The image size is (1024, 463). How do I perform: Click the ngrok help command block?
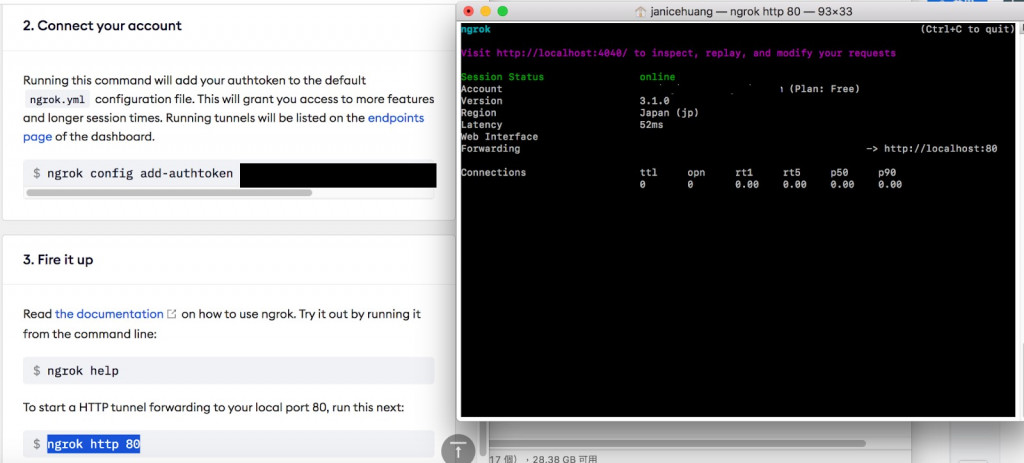(229, 370)
